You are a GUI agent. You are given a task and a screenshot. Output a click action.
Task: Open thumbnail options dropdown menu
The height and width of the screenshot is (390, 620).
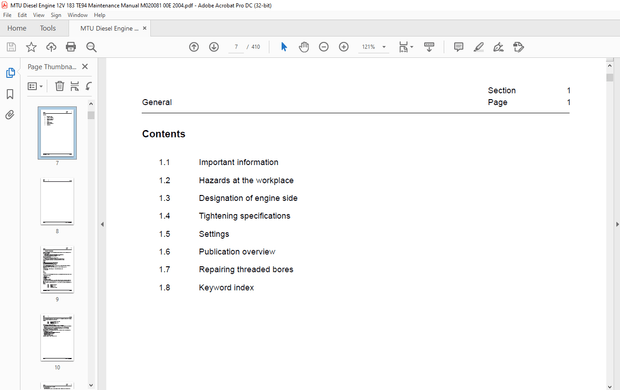(x=35, y=86)
